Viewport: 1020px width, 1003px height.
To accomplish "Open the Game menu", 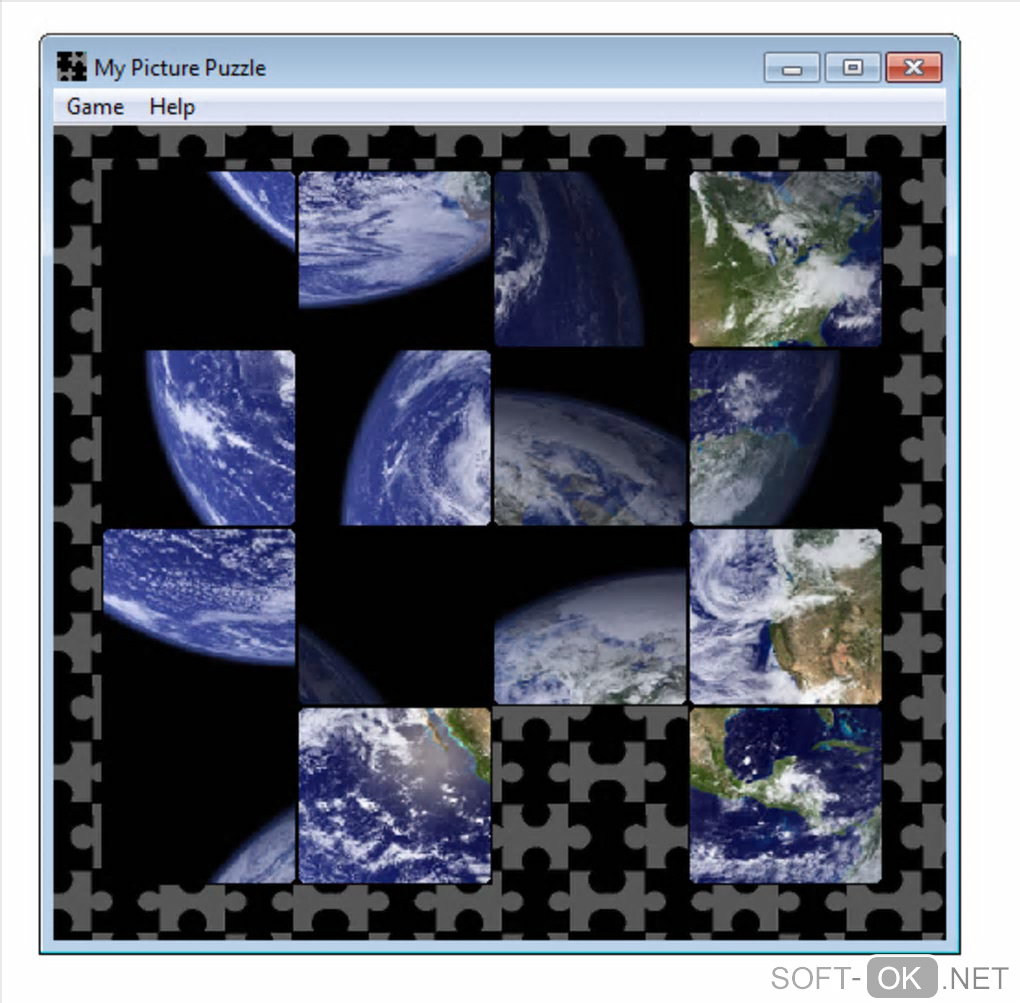I will coord(95,106).
